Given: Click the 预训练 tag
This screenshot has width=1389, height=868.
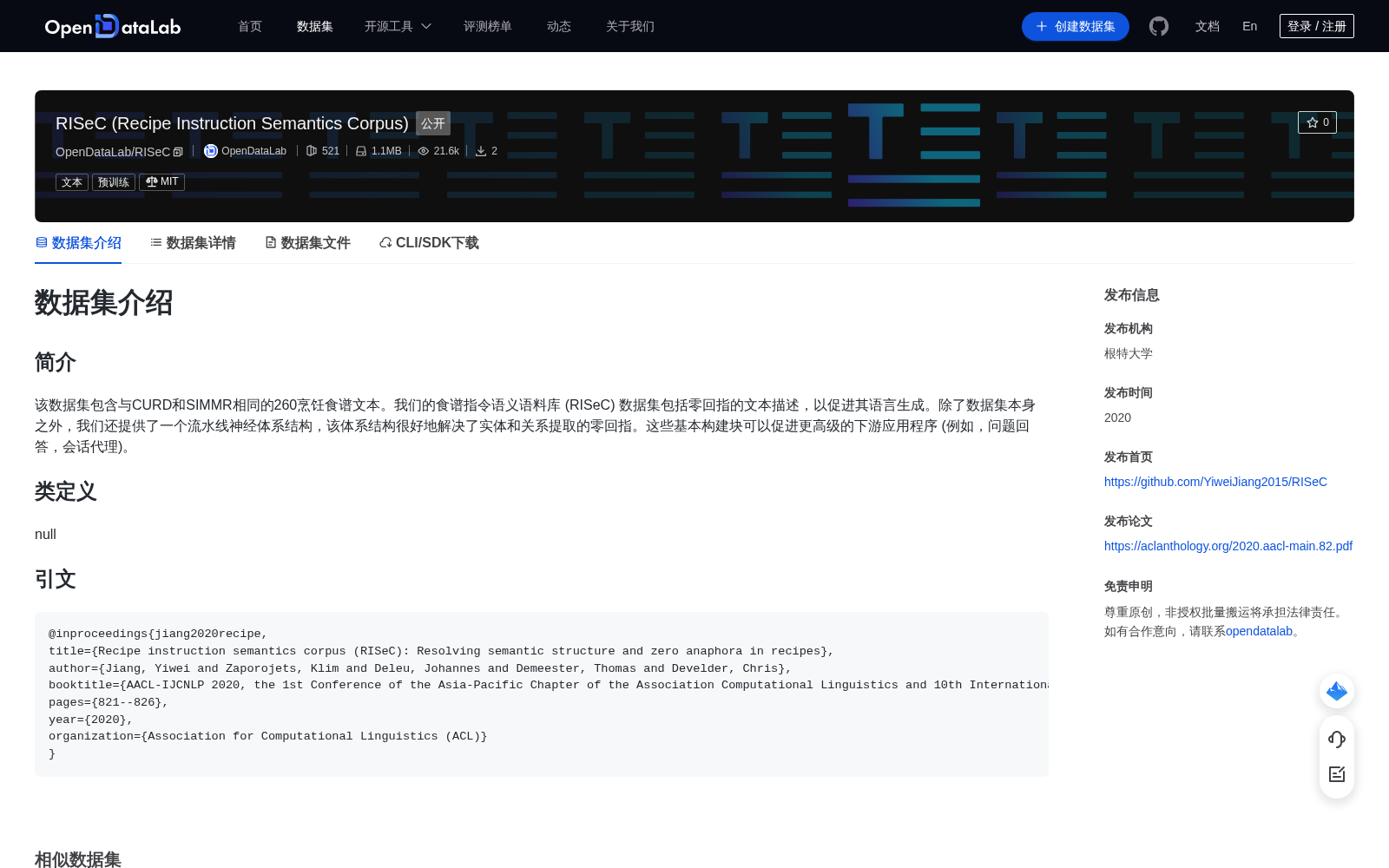Looking at the screenshot, I should (114, 182).
